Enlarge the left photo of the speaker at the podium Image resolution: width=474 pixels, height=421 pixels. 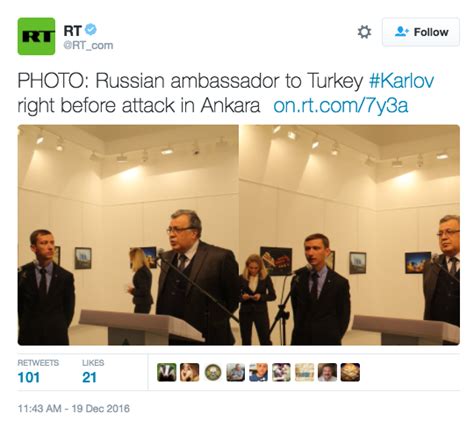click(x=128, y=235)
